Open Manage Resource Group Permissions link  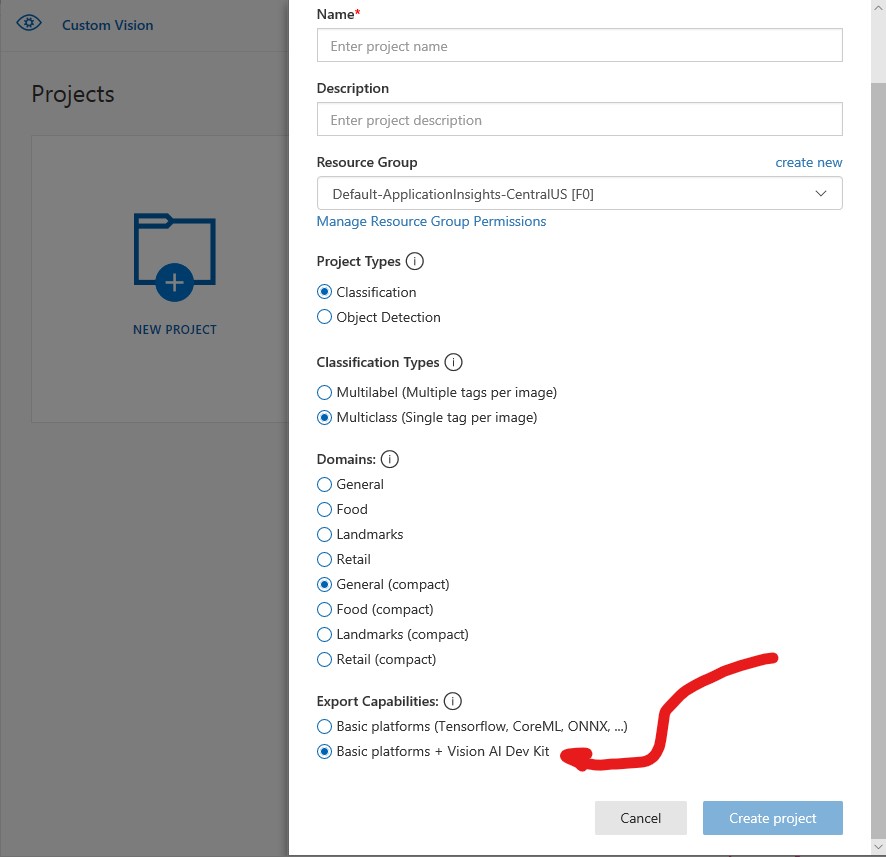point(431,221)
